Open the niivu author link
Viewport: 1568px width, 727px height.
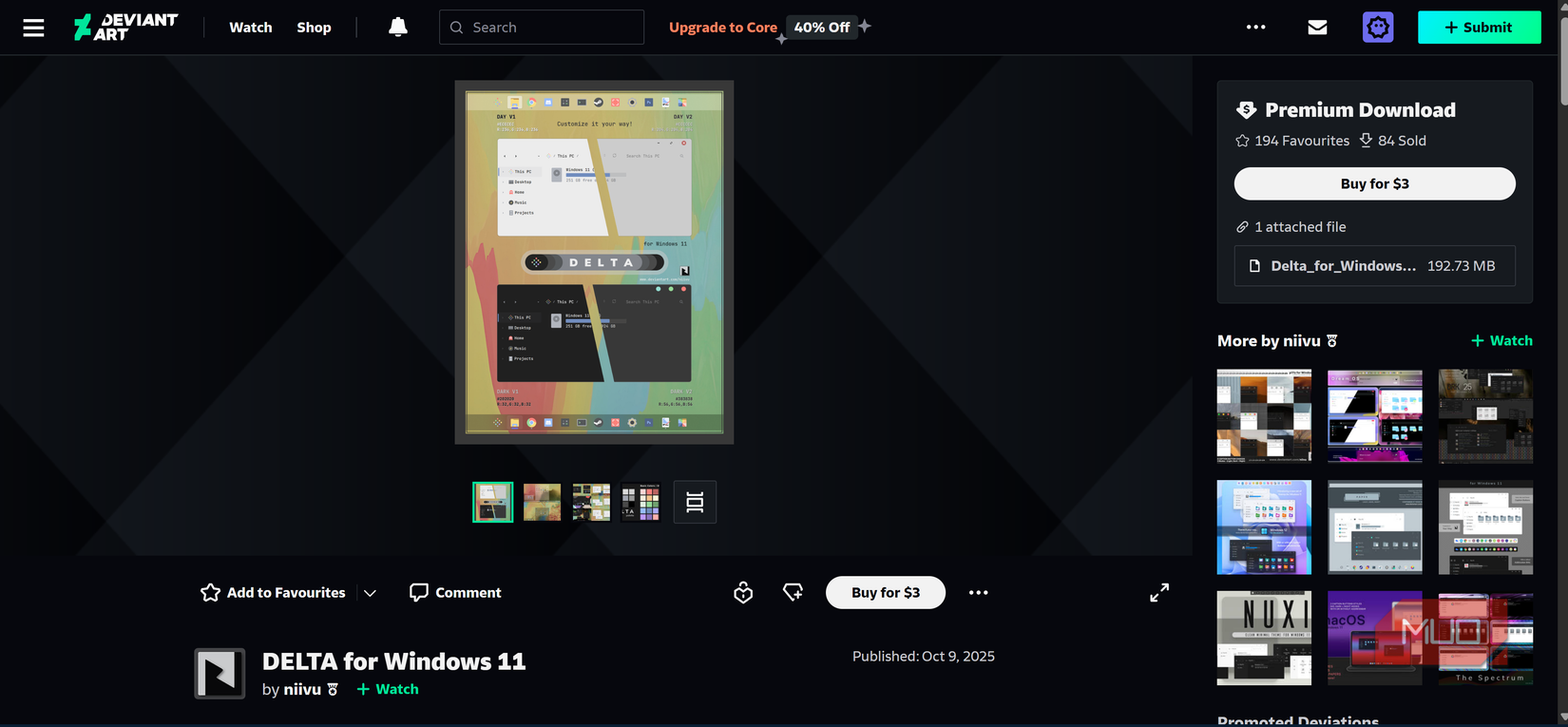[302, 689]
